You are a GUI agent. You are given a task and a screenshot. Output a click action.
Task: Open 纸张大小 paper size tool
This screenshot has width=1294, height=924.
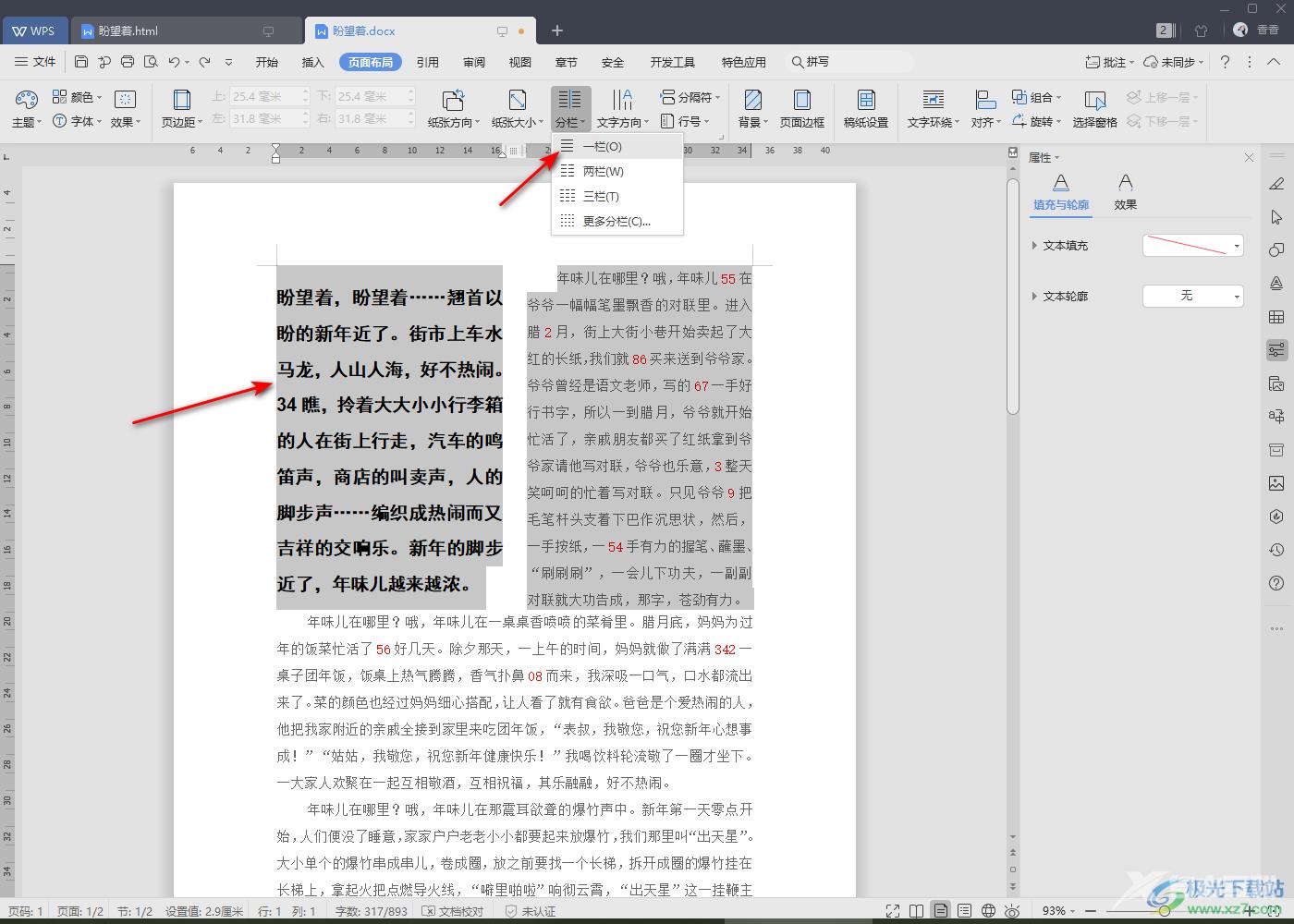pyautogui.click(x=518, y=108)
